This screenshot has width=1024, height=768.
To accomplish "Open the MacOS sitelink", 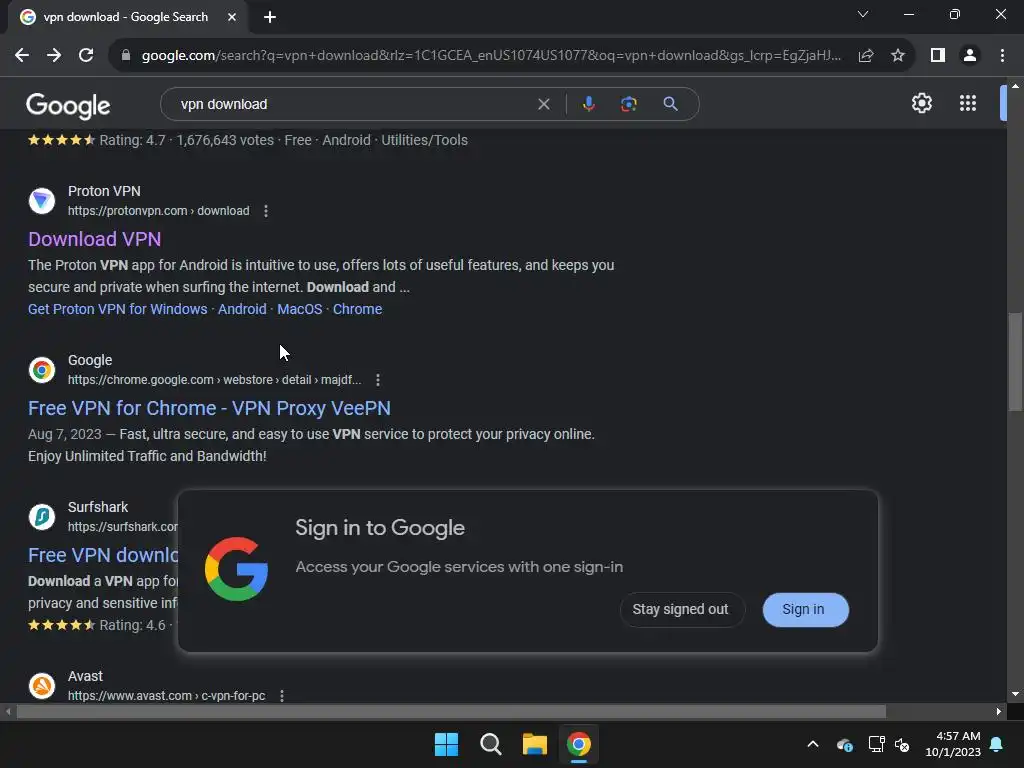I will click(300, 309).
